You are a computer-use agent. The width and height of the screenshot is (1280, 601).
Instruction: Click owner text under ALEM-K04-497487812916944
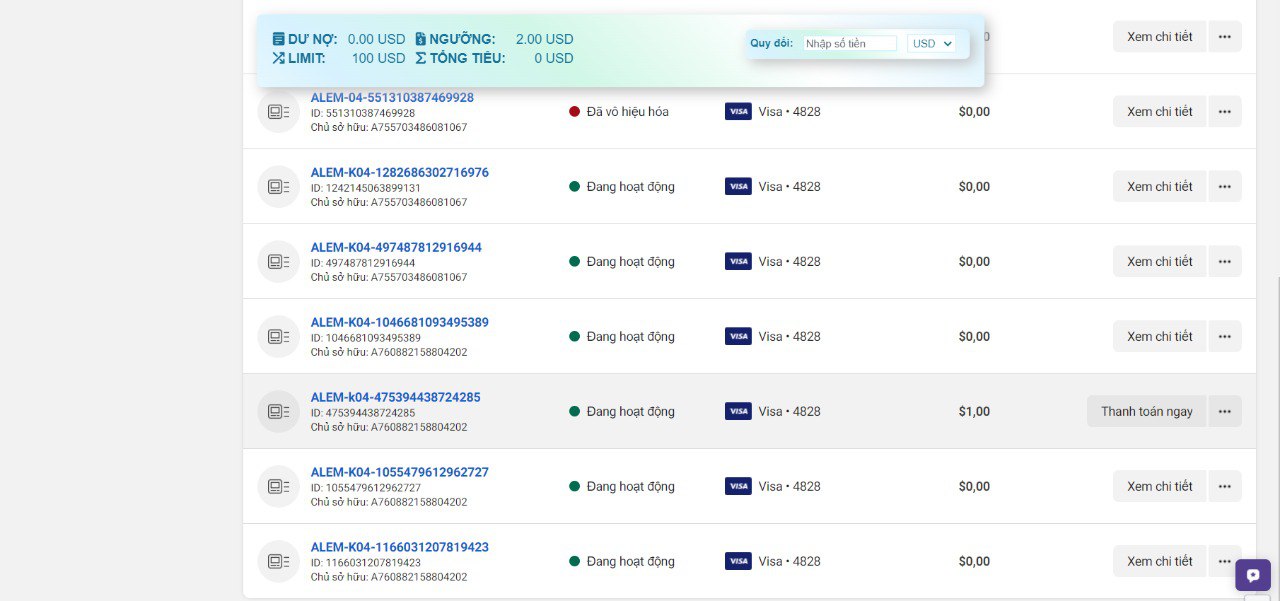coord(389,277)
